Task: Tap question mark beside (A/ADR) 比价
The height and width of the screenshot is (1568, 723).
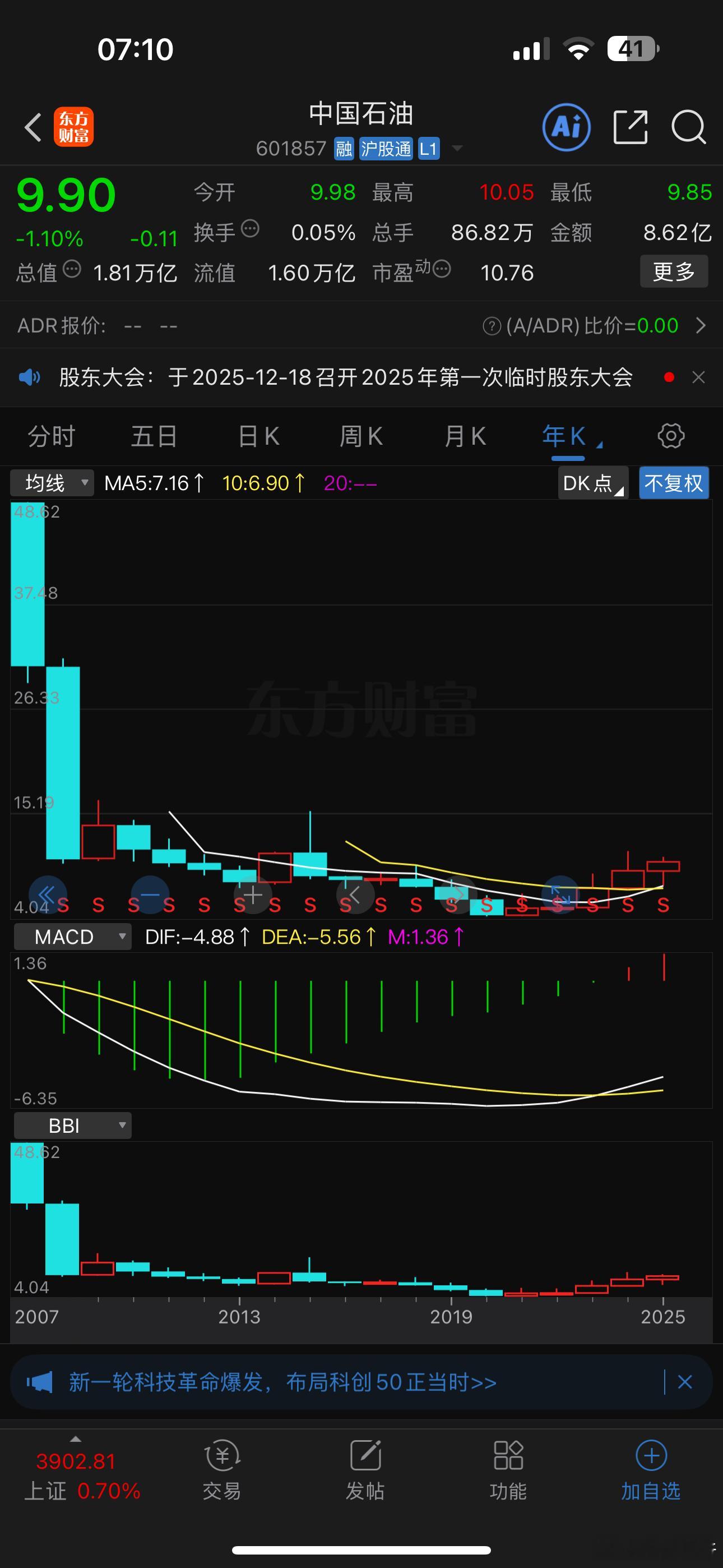Action: click(491, 326)
